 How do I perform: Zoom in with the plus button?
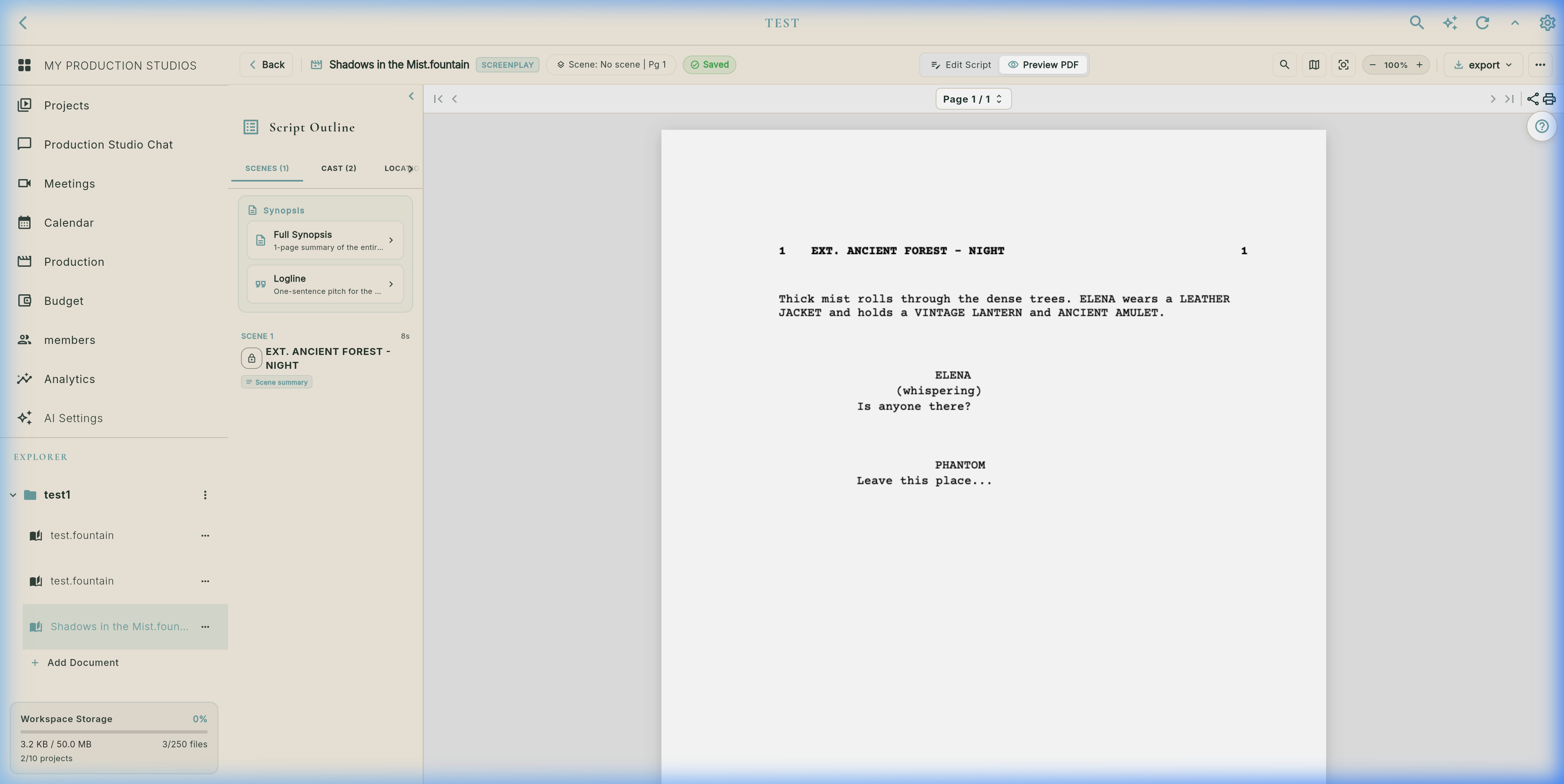[x=1419, y=65]
